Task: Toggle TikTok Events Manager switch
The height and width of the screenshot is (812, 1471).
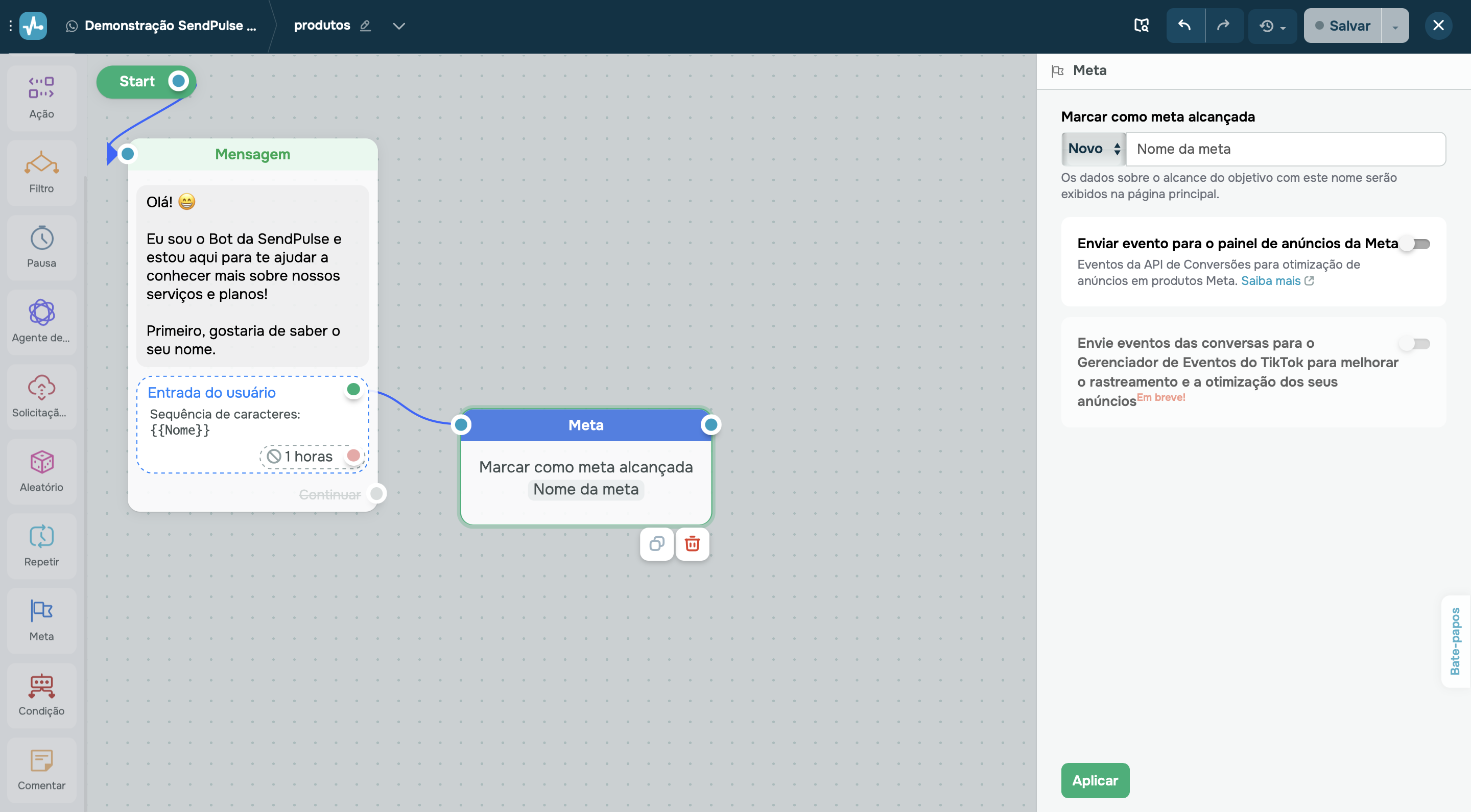Action: tap(1414, 343)
